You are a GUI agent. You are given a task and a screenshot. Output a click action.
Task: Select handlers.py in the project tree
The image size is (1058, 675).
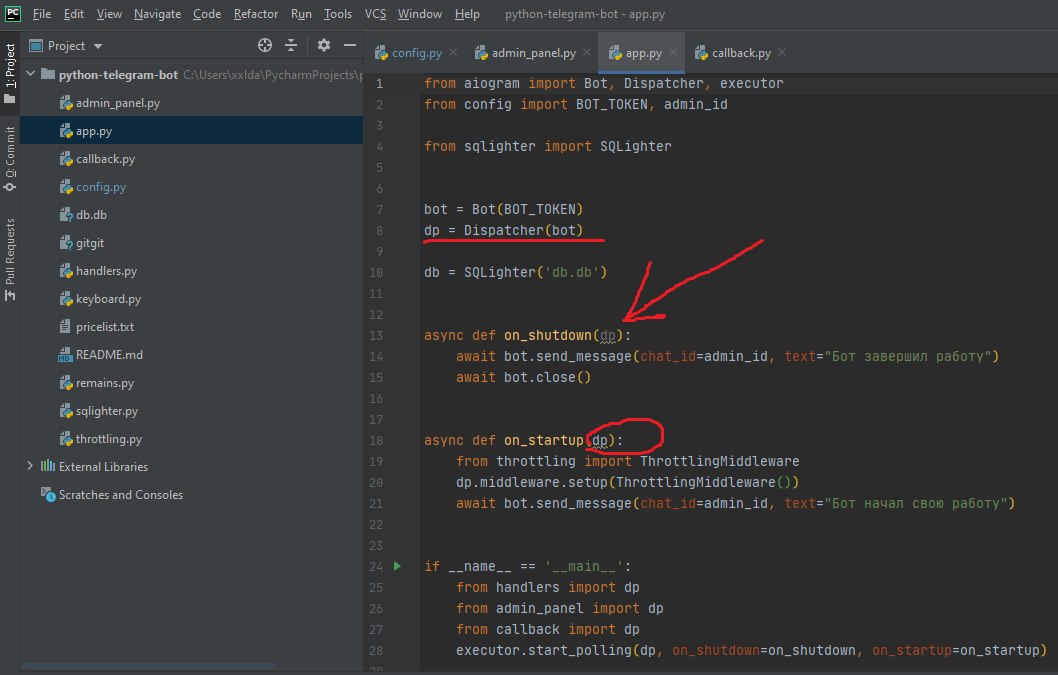click(x=106, y=271)
